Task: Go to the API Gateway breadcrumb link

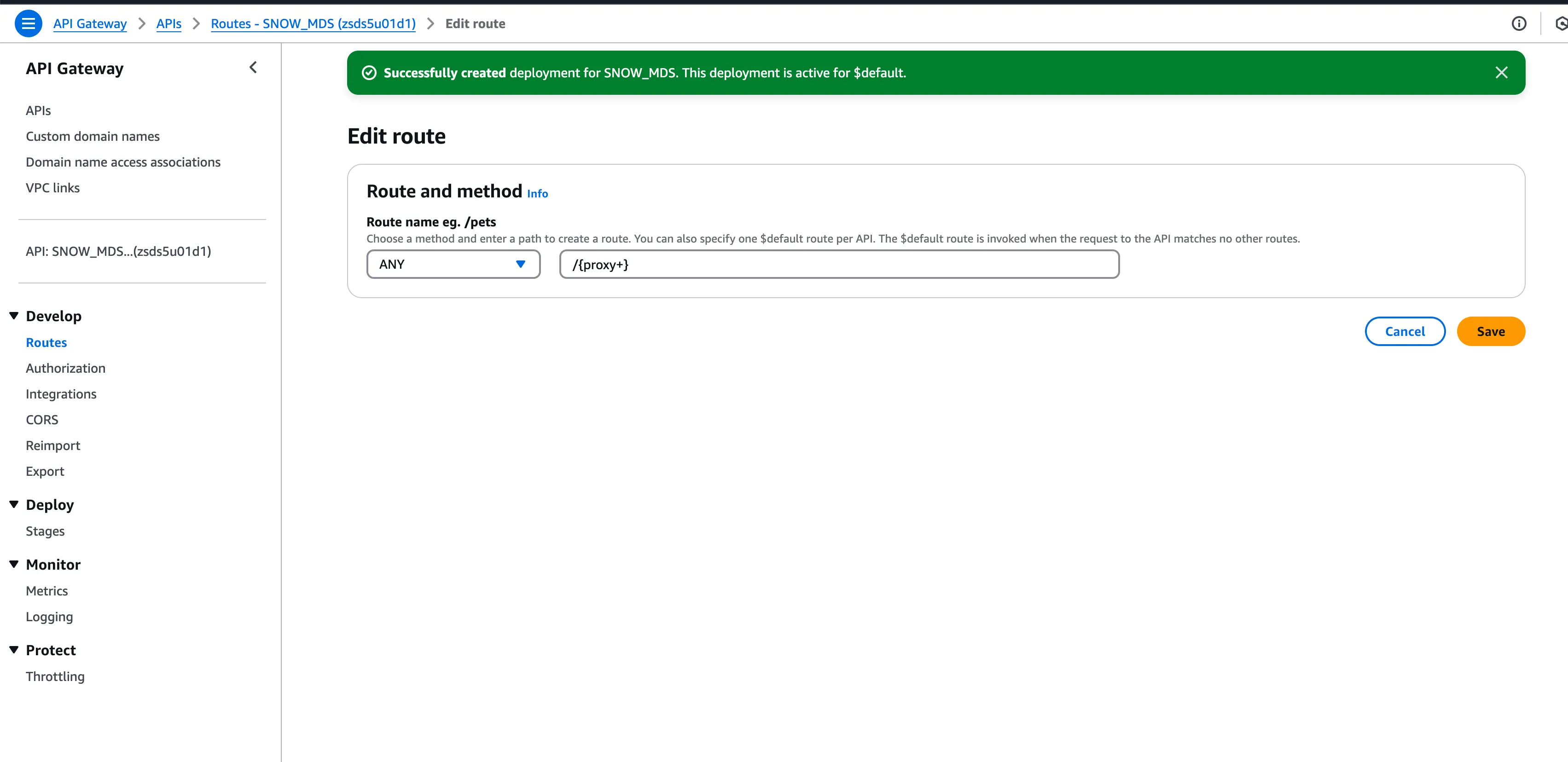Action: pos(90,24)
